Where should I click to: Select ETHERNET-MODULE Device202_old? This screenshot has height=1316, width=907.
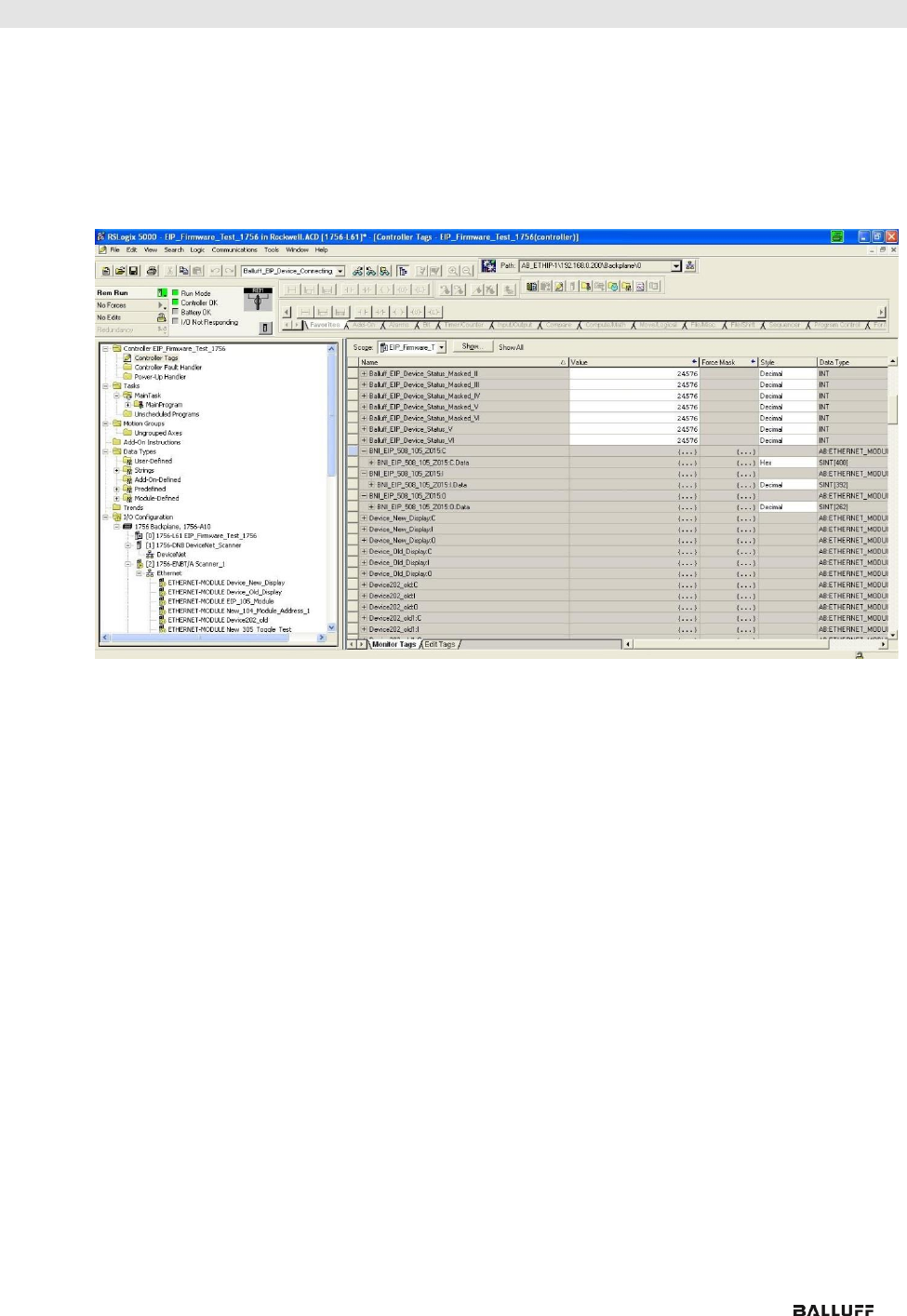point(218,620)
